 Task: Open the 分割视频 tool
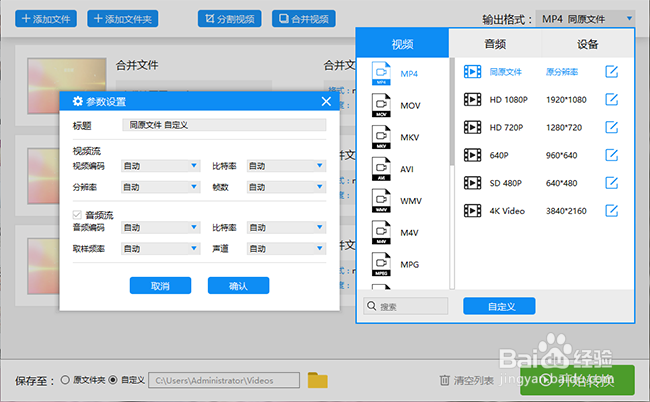click(x=230, y=19)
